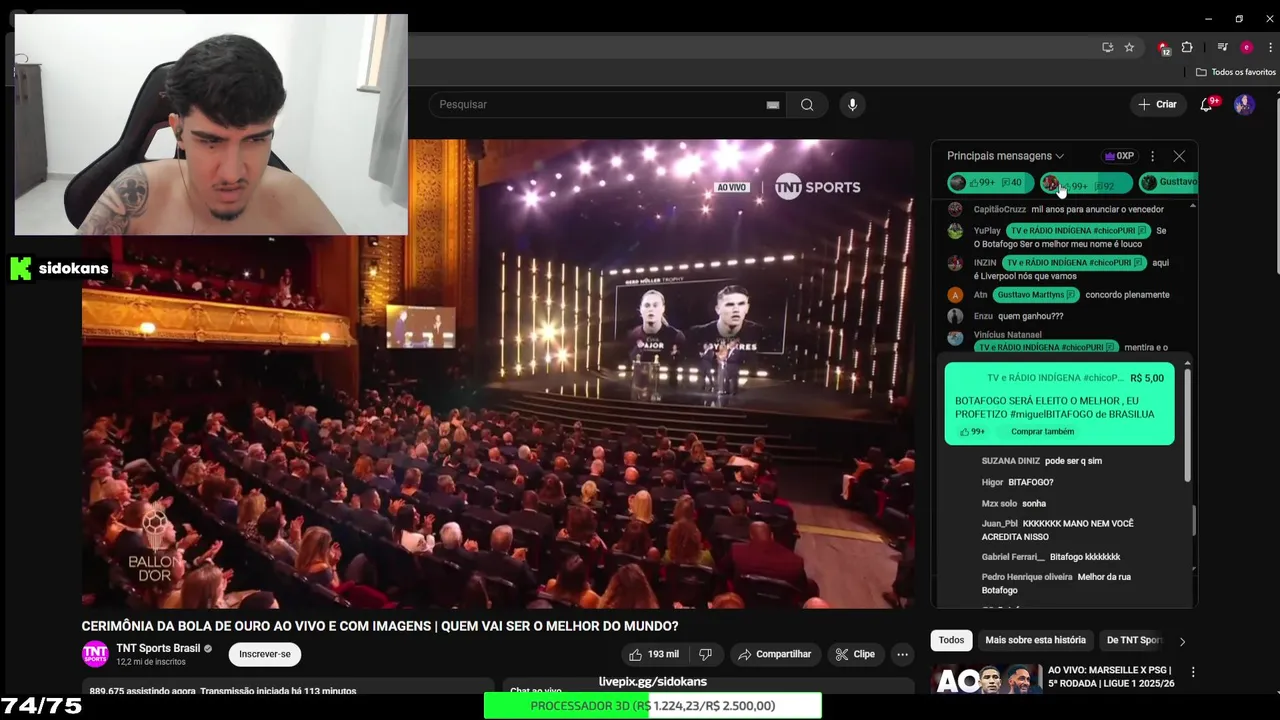Screen dimensions: 1280x720
Task: Click Higor's 'BITAFOGO?' reply
Action: (1030, 482)
